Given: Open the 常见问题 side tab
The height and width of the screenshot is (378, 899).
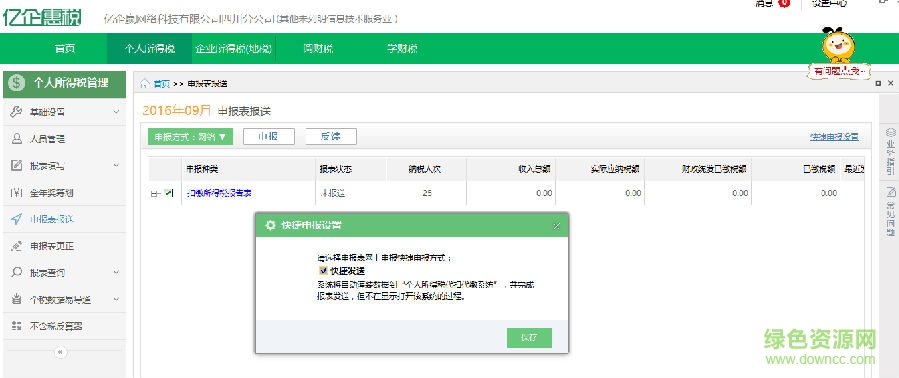Looking at the screenshot, I should [x=890, y=211].
